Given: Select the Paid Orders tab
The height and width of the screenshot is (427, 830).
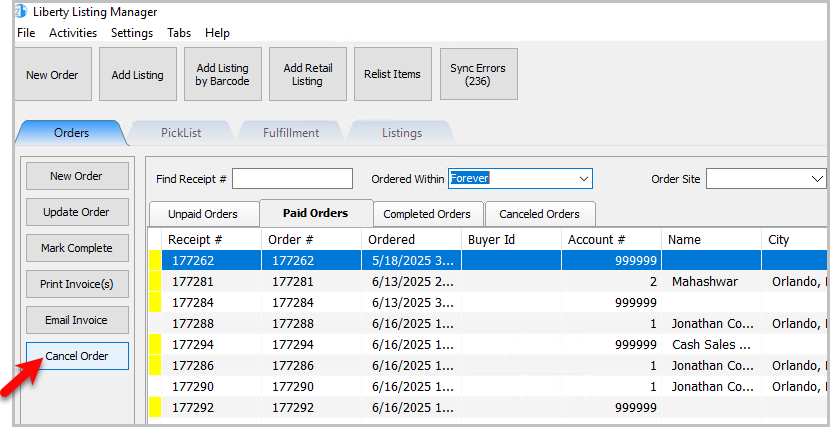Looking at the screenshot, I should tap(315, 213).
